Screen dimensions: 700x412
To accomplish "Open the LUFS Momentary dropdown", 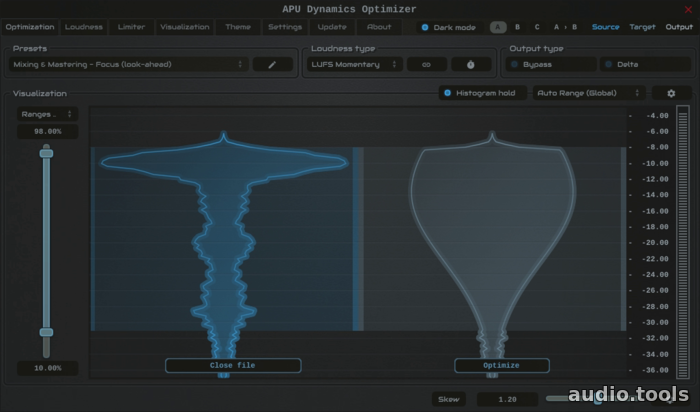I will point(354,65).
